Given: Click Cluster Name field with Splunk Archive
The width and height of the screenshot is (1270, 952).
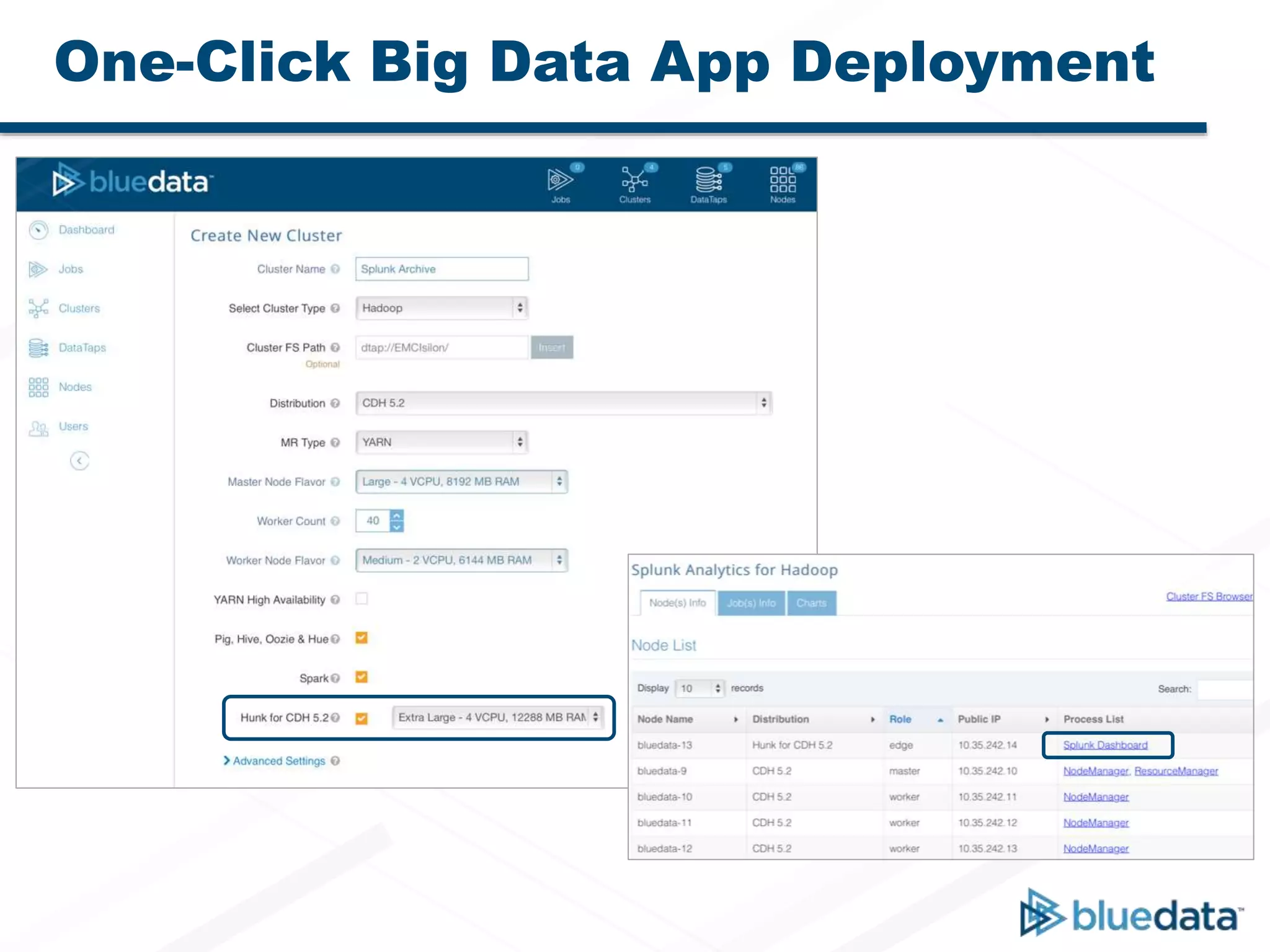Looking at the screenshot, I should (442, 269).
